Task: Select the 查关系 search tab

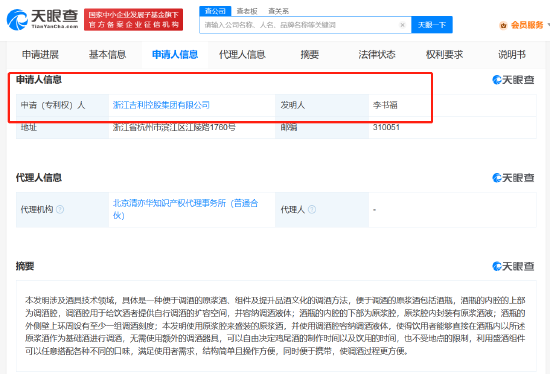Action: pyautogui.click(x=279, y=11)
